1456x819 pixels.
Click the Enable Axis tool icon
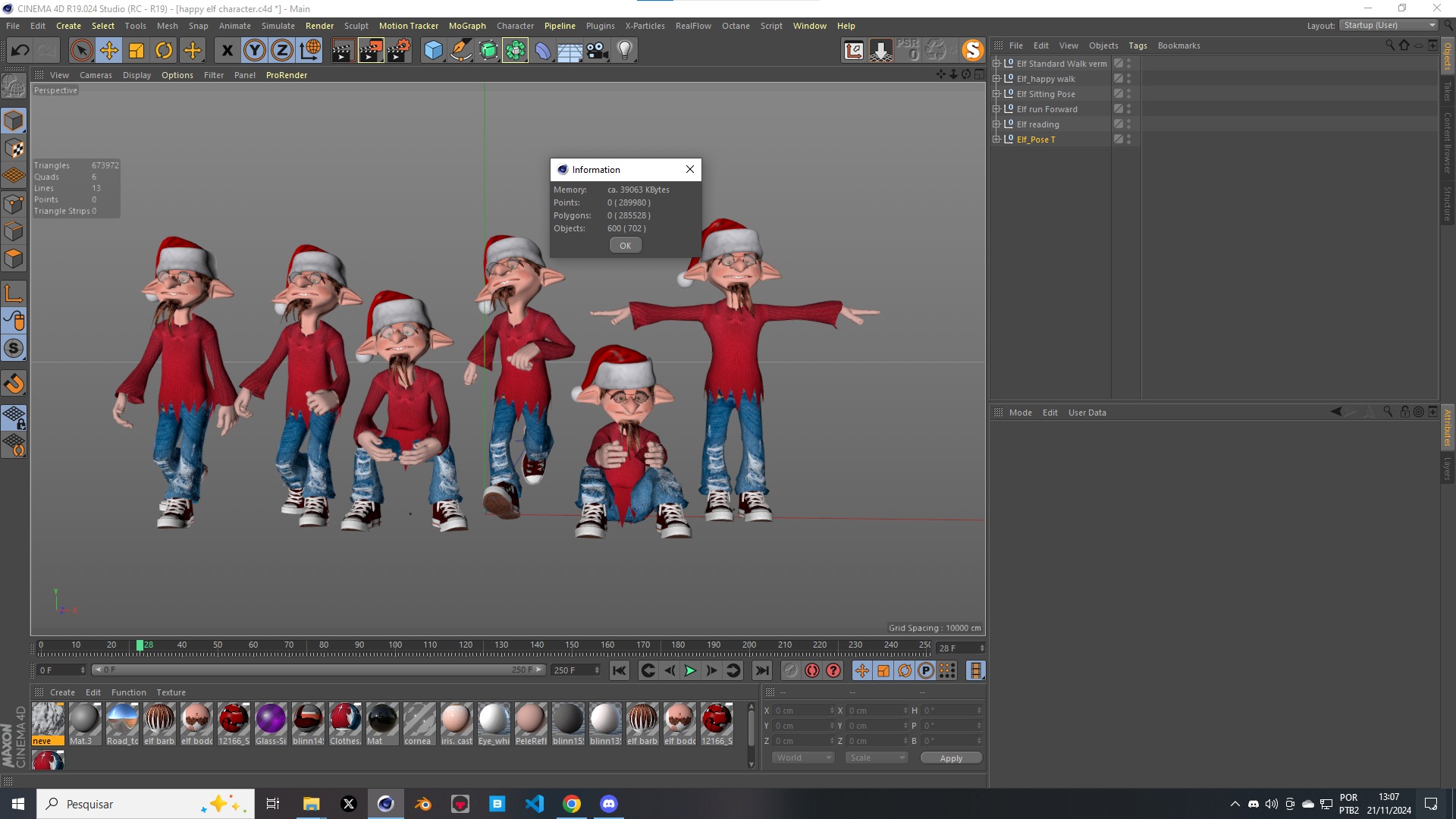point(14,293)
